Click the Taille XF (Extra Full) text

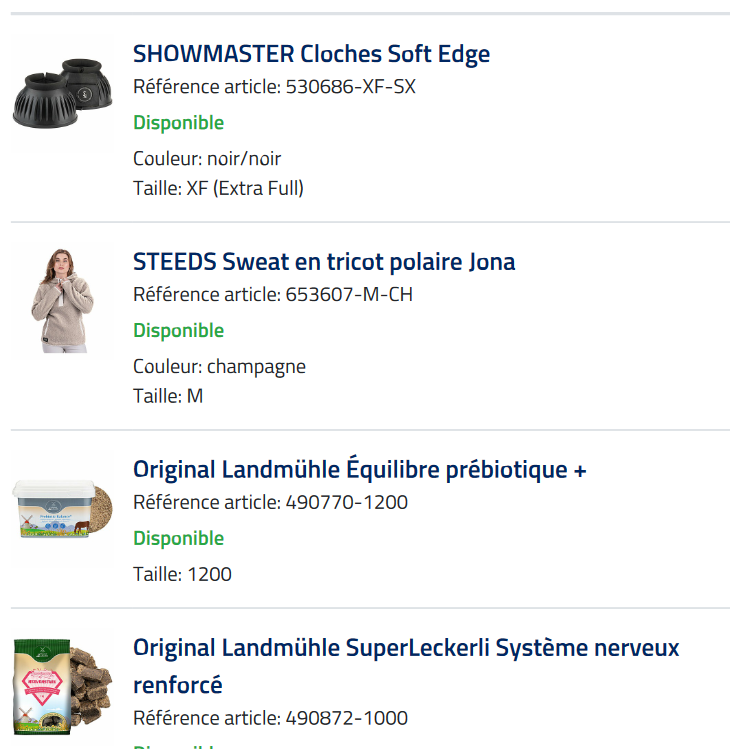[x=218, y=188]
